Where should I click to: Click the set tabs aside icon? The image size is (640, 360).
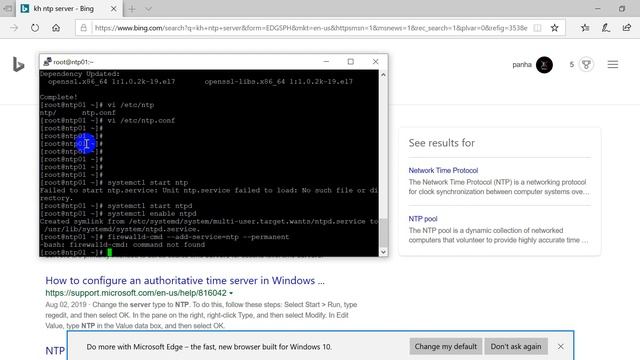click(8, 9)
